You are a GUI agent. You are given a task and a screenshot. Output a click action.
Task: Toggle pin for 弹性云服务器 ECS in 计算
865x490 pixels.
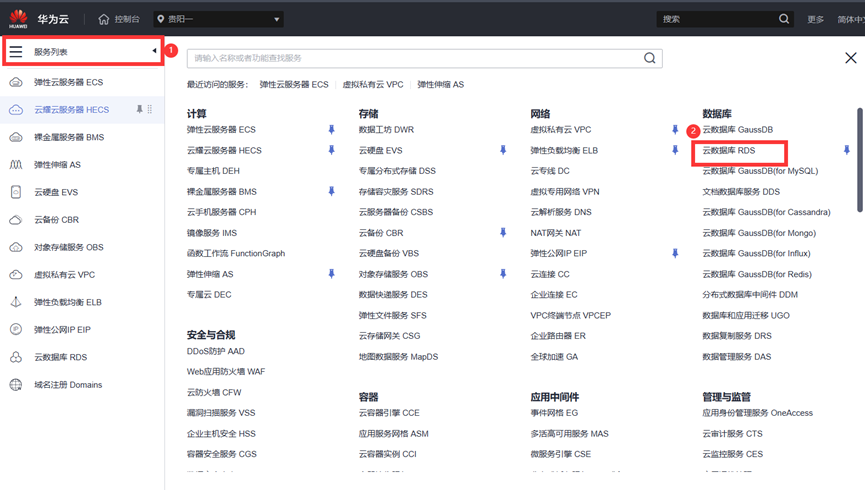332,130
